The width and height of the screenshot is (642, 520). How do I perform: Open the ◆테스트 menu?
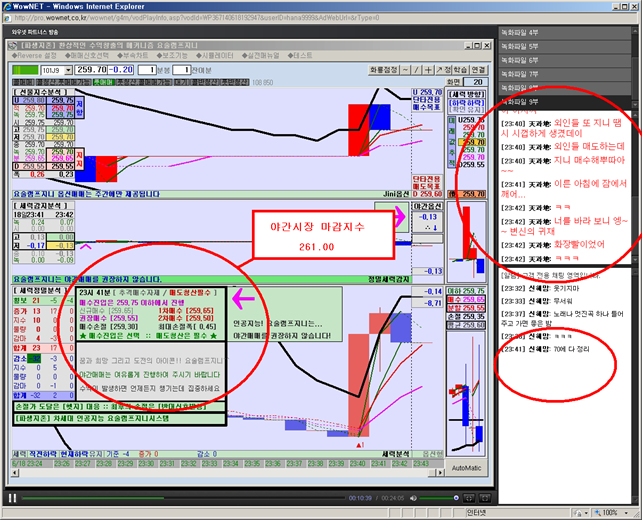pos(300,55)
